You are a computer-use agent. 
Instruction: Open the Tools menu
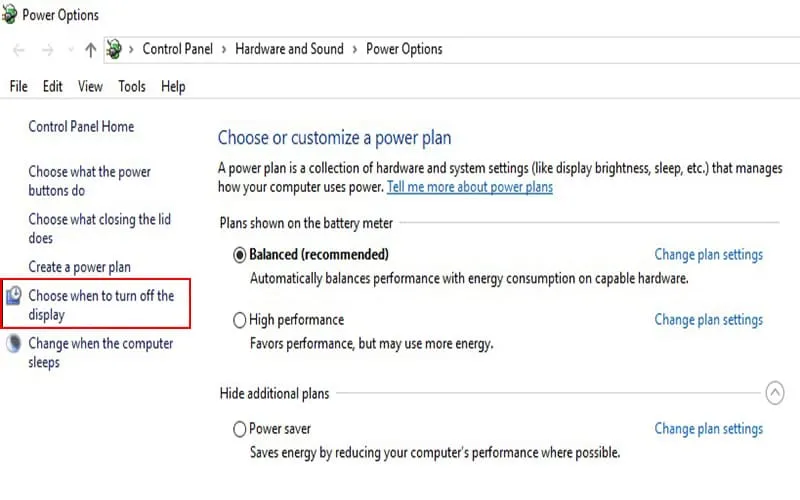(x=132, y=87)
